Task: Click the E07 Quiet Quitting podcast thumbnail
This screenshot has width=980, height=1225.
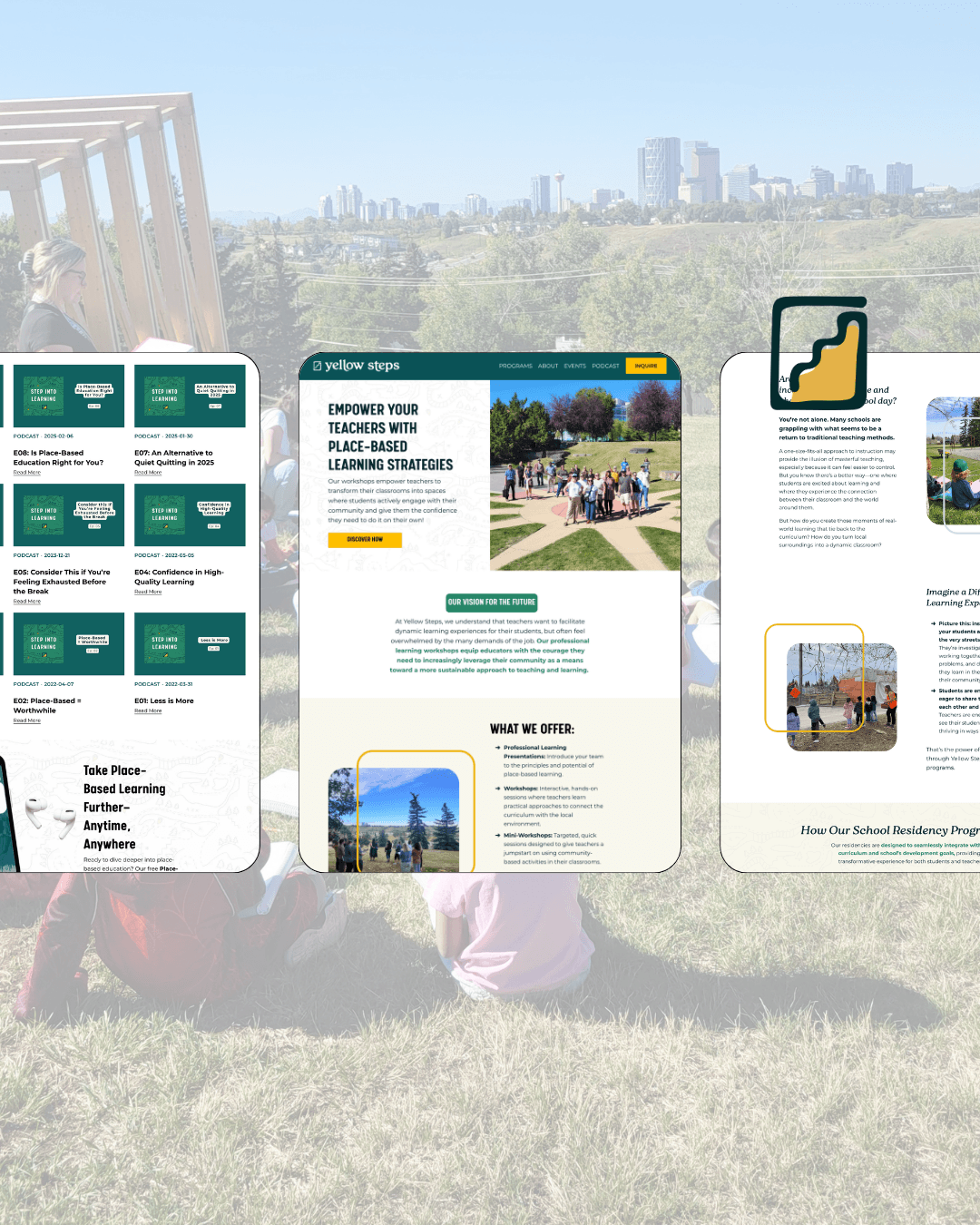Action: 190,396
